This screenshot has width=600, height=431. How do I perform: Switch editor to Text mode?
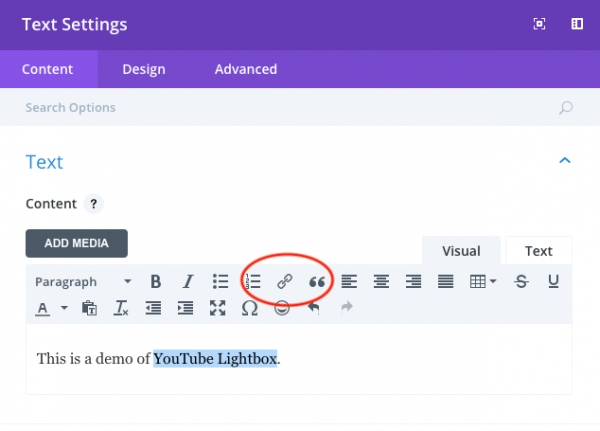point(538,251)
